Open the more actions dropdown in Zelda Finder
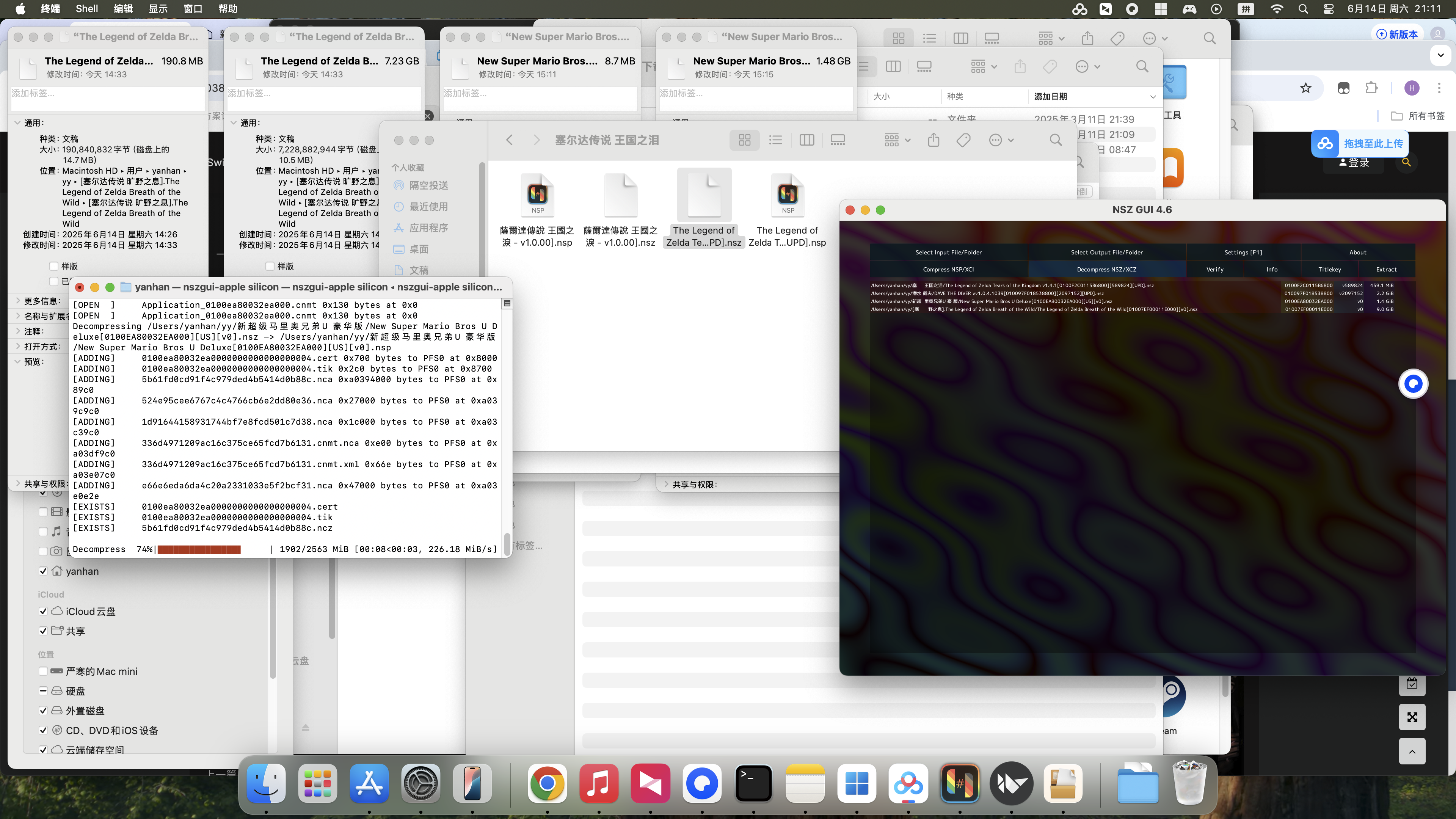Image resolution: width=1456 pixels, height=819 pixels. tap(1001, 140)
